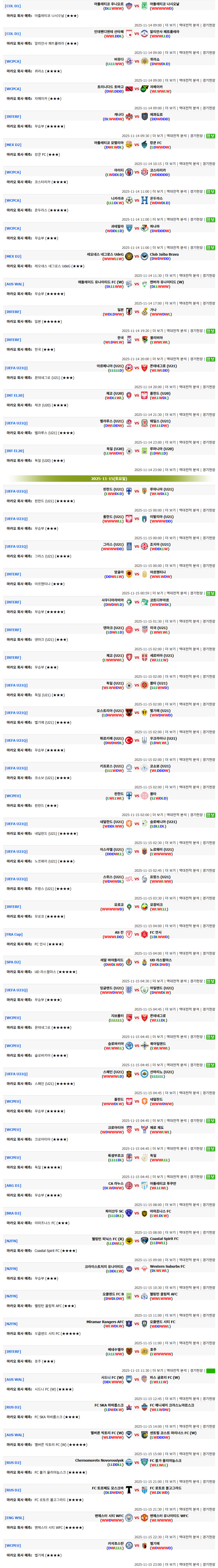
Task: Click 정보 badge for 한국 vs 볼리비아
Action: click(210, 358)
